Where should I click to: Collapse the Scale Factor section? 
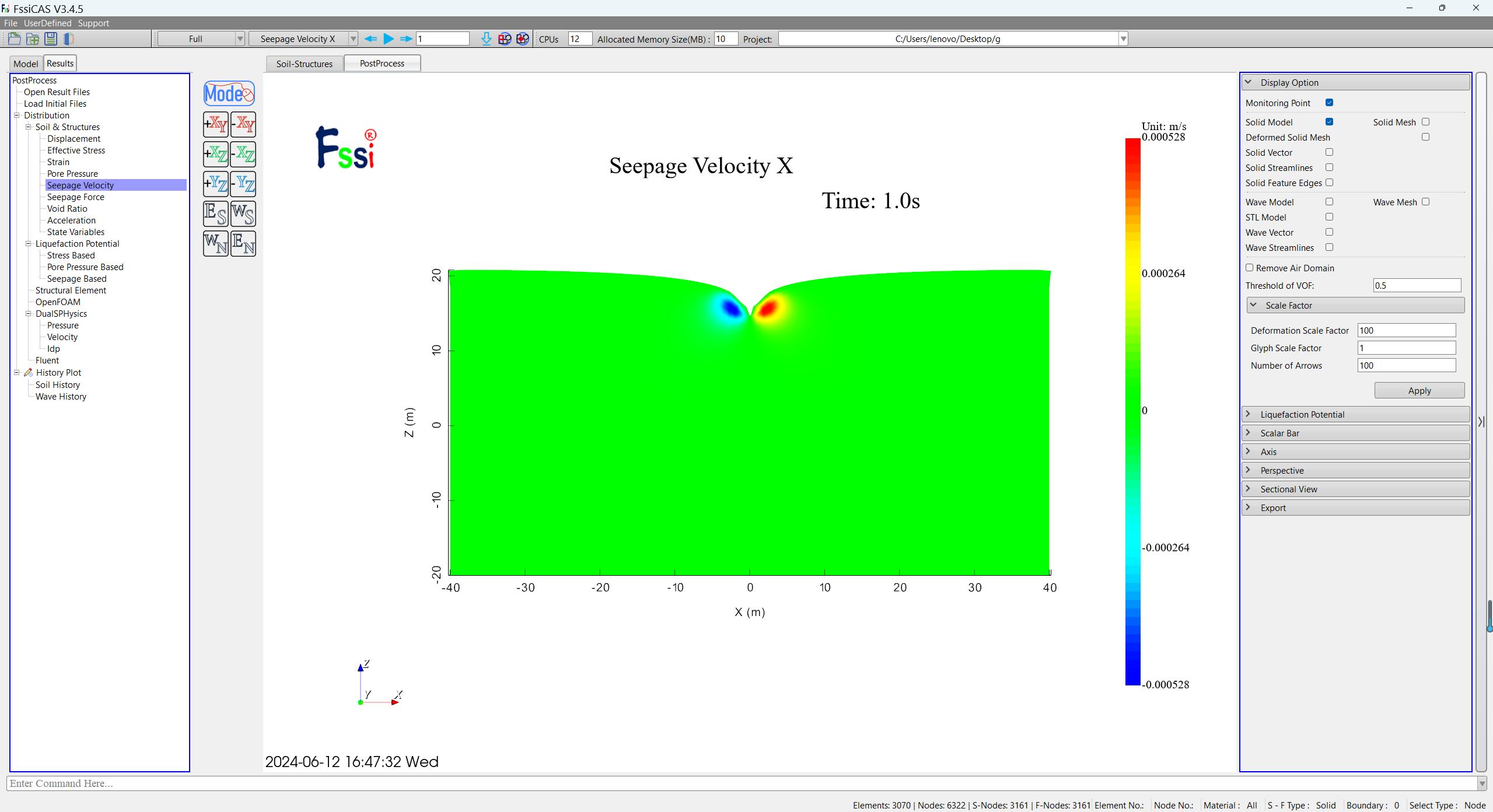[1355, 306]
